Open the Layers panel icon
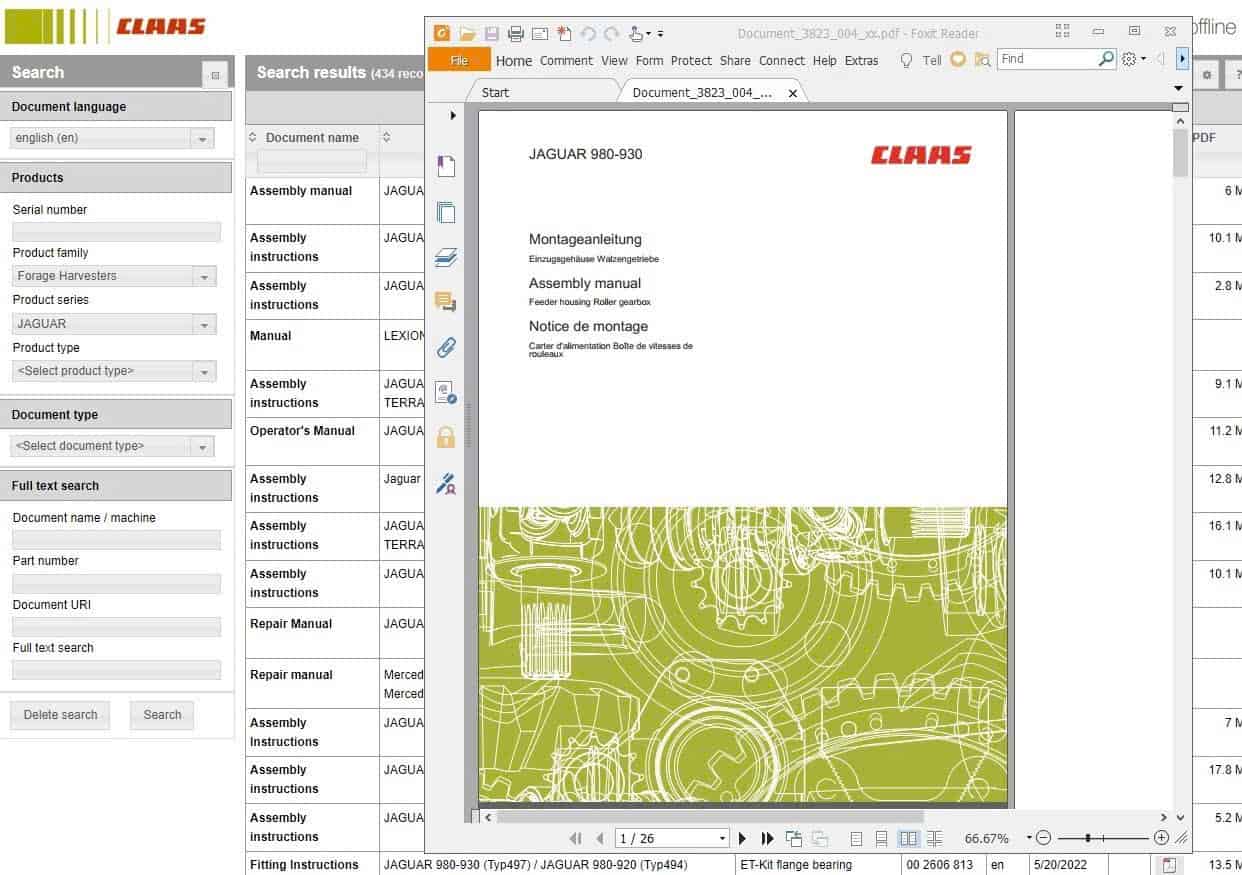 pyautogui.click(x=446, y=257)
